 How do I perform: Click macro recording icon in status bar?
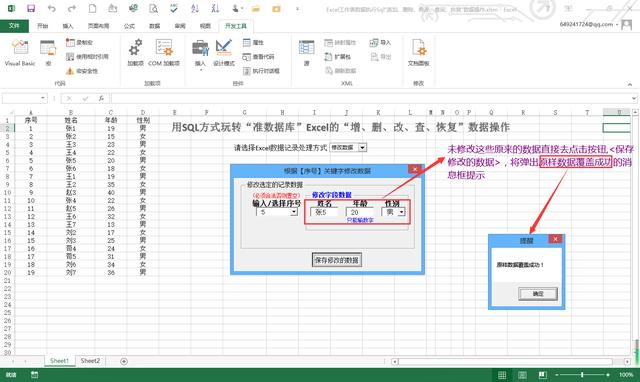pos(34,375)
